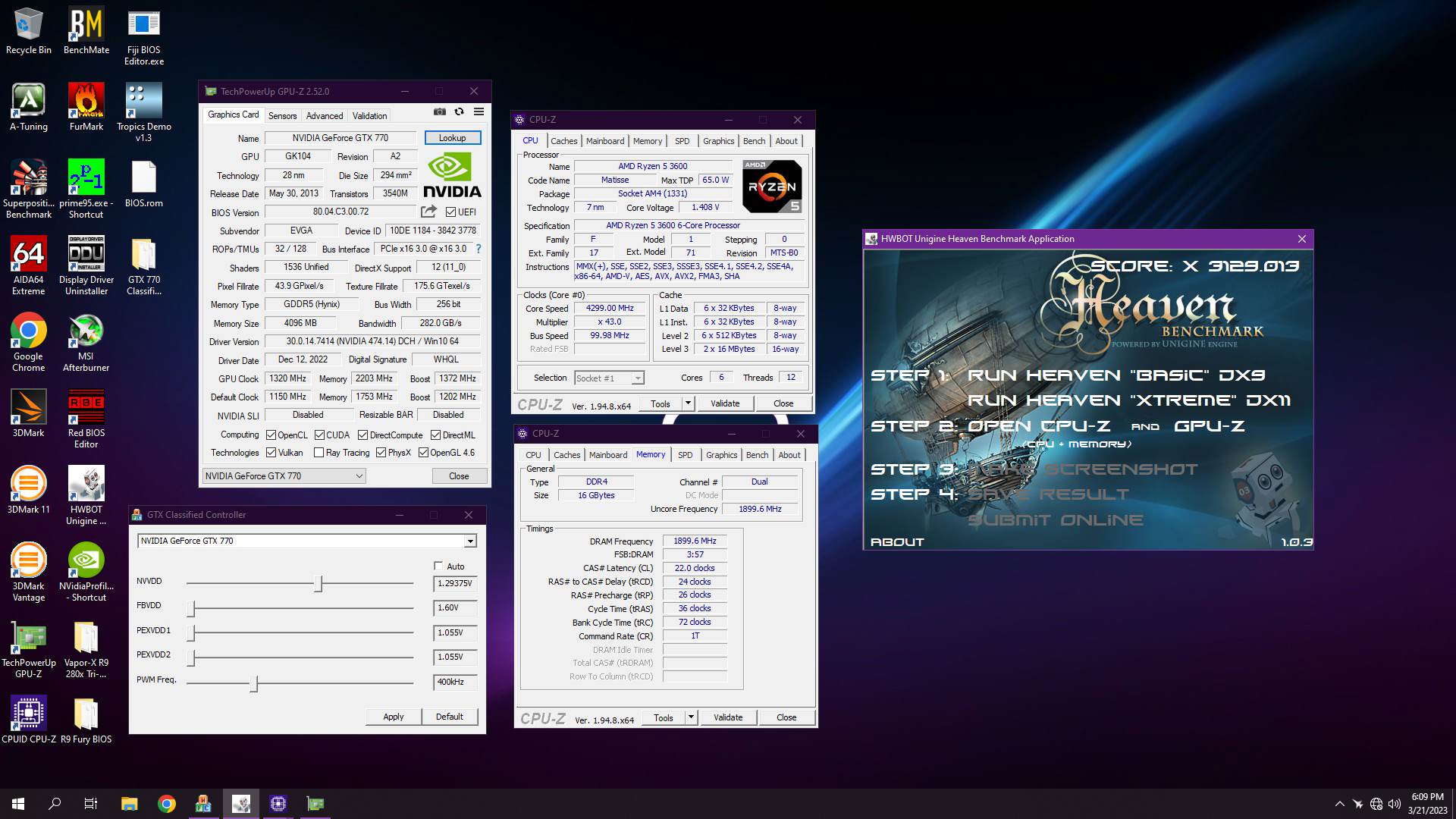The image size is (1456, 819).
Task: Click Validate in the upper CPU-Z window
Action: [x=725, y=403]
